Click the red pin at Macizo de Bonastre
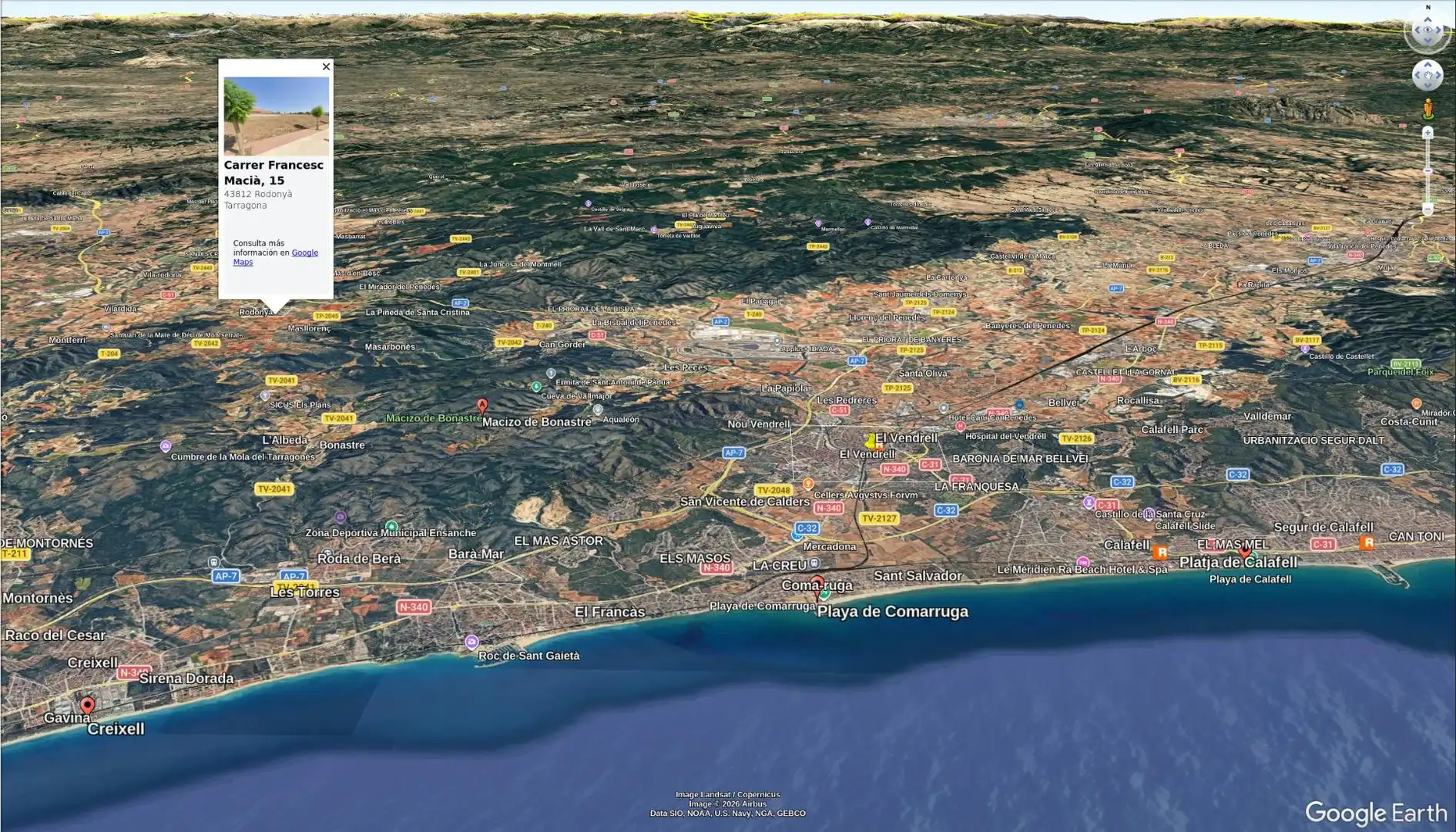Viewport: 1456px width, 832px height. (x=482, y=406)
